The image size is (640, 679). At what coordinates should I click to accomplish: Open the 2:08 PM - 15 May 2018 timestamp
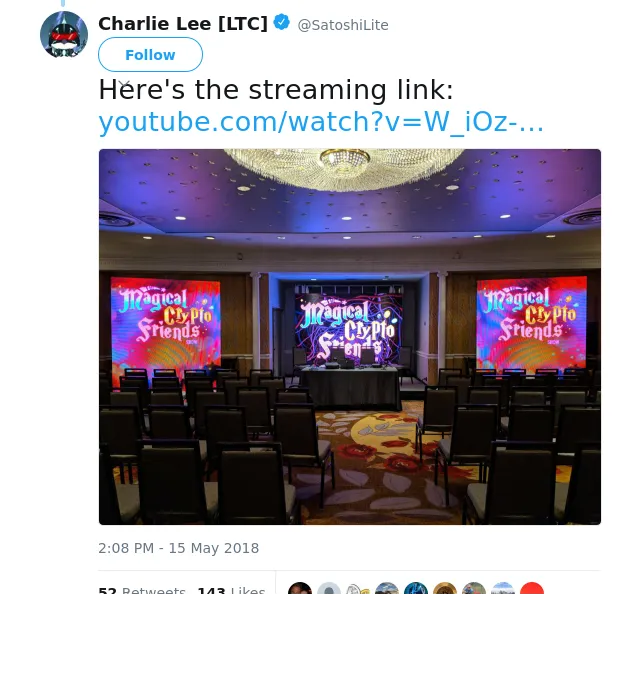(x=178, y=548)
